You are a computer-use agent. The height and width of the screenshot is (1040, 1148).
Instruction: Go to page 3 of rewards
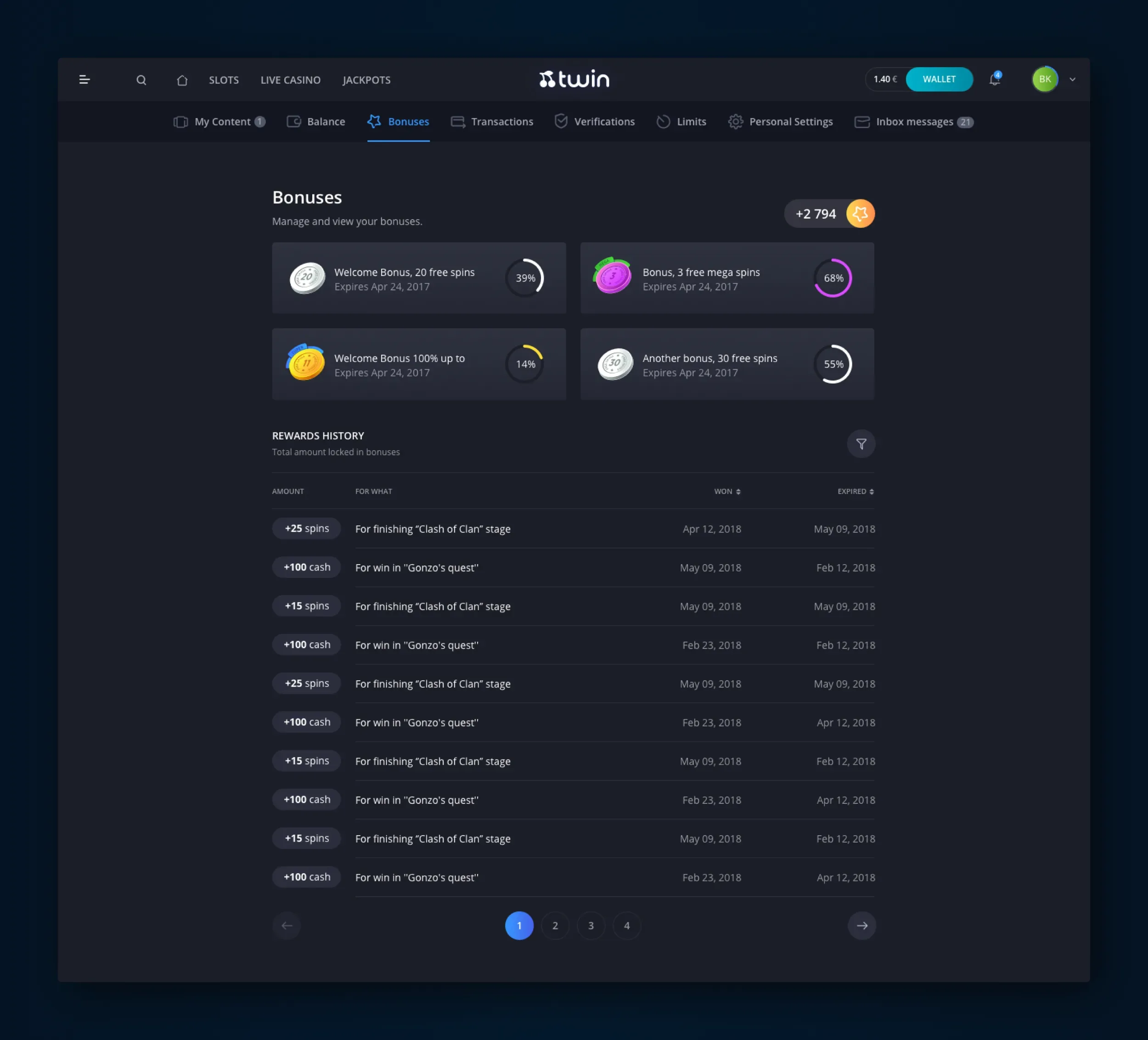coord(591,926)
